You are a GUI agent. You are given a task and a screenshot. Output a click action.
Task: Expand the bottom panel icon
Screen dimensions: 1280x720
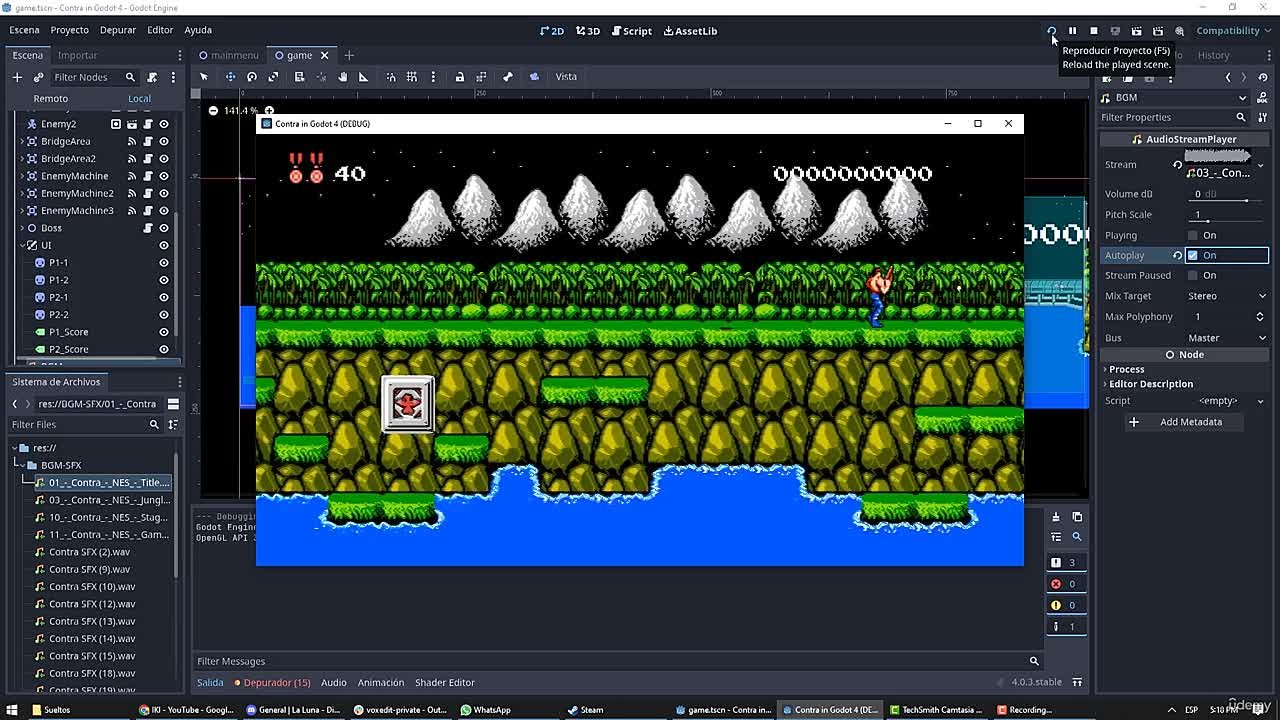[1077, 682]
